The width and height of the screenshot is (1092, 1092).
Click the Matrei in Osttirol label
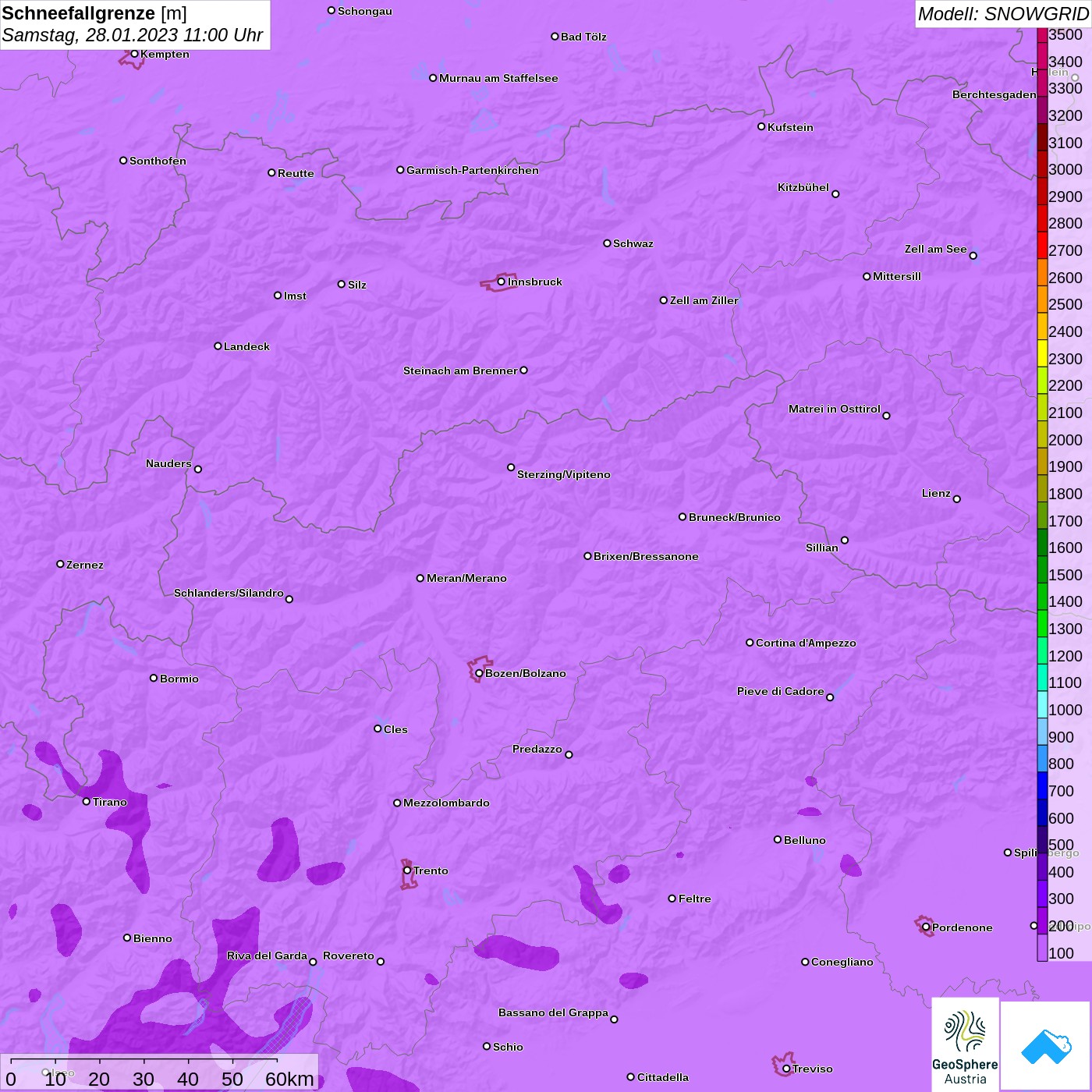tap(835, 409)
